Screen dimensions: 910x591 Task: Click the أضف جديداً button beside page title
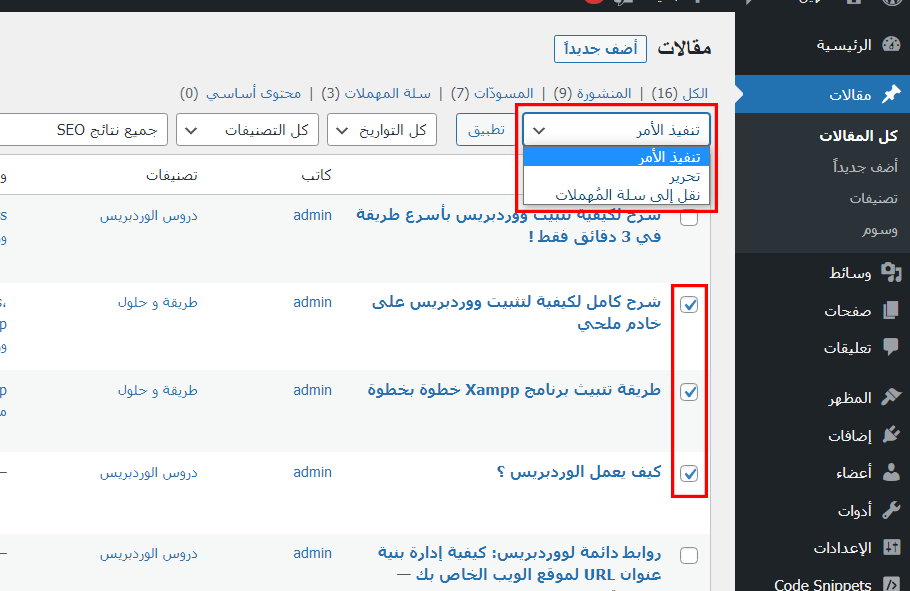(x=600, y=49)
